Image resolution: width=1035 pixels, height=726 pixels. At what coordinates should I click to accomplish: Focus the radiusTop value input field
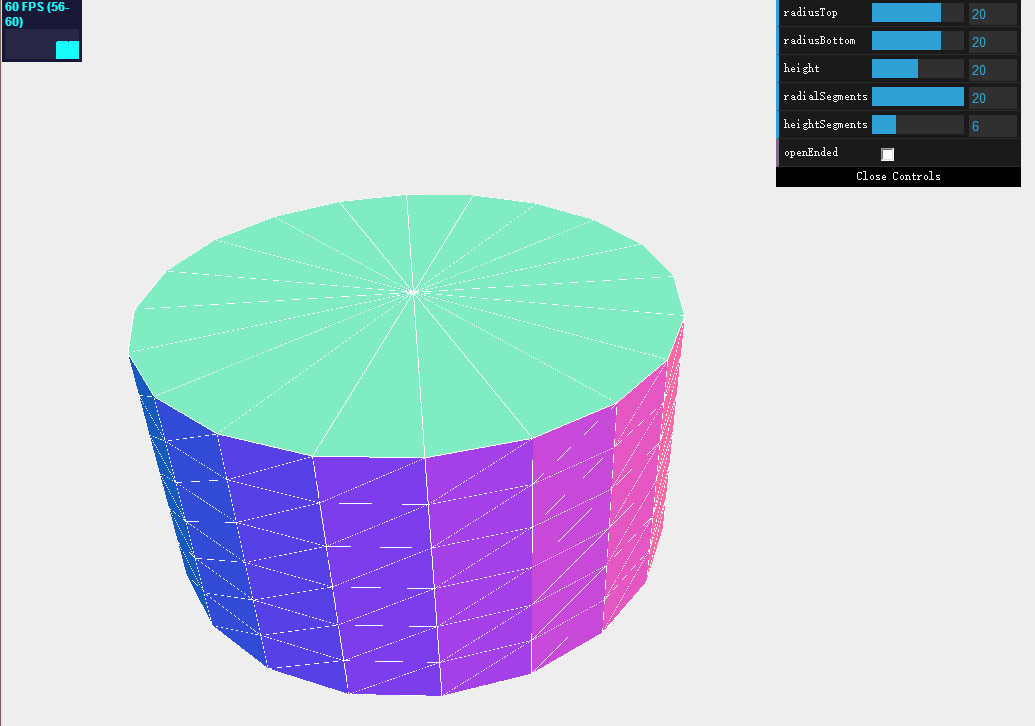click(992, 14)
